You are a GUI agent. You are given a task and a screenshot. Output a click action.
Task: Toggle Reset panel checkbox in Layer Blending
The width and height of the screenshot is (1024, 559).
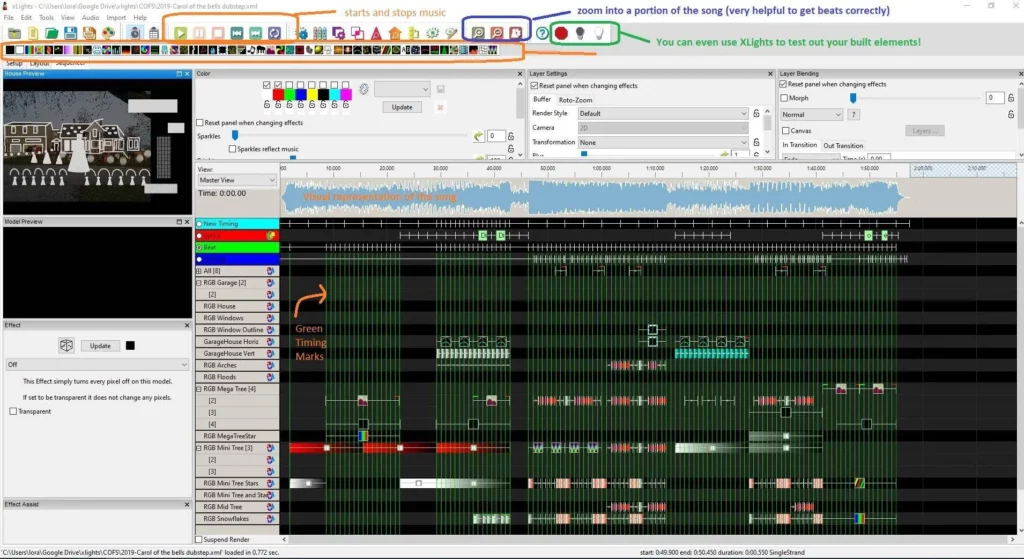coord(783,84)
